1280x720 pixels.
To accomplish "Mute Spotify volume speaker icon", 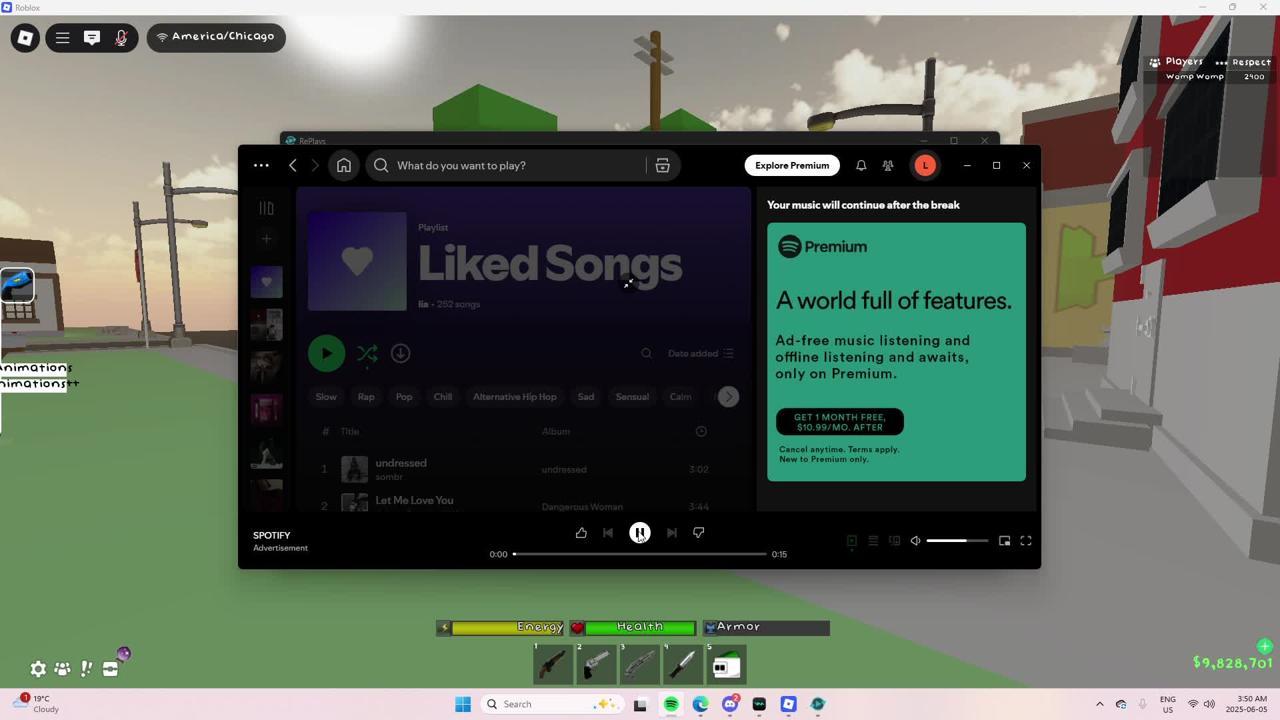I will click(915, 541).
